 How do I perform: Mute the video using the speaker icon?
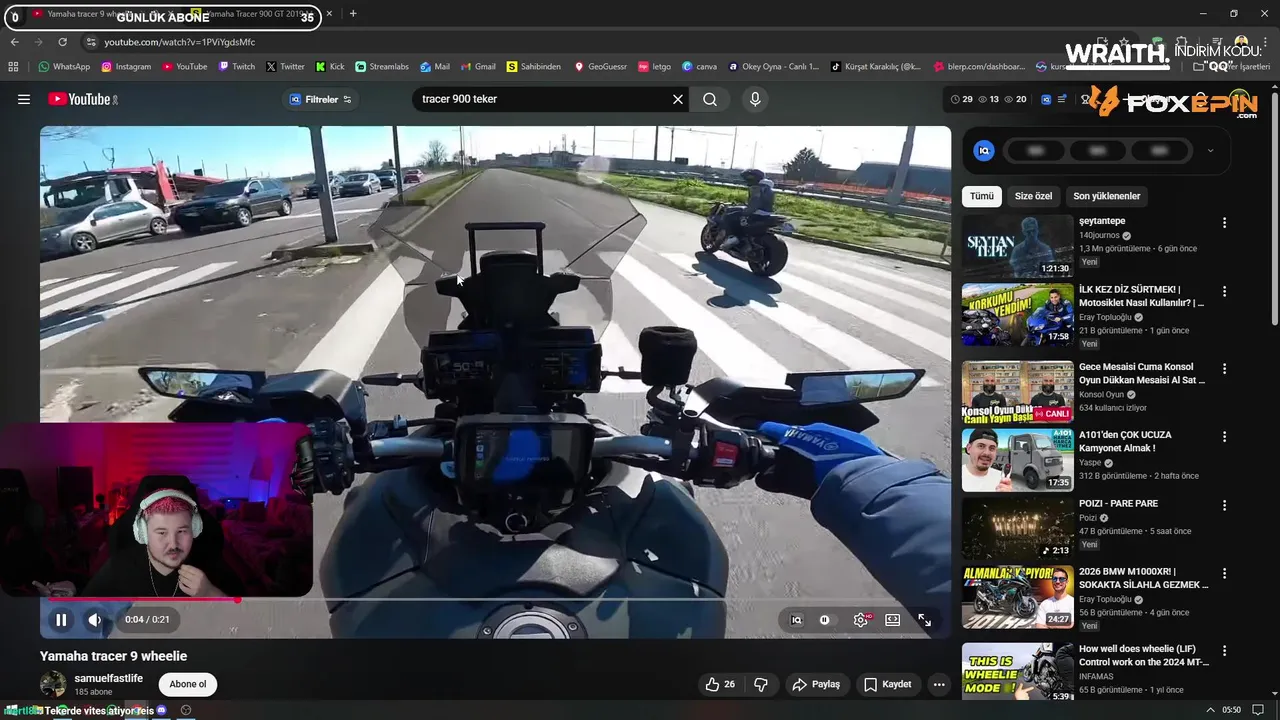(x=94, y=620)
